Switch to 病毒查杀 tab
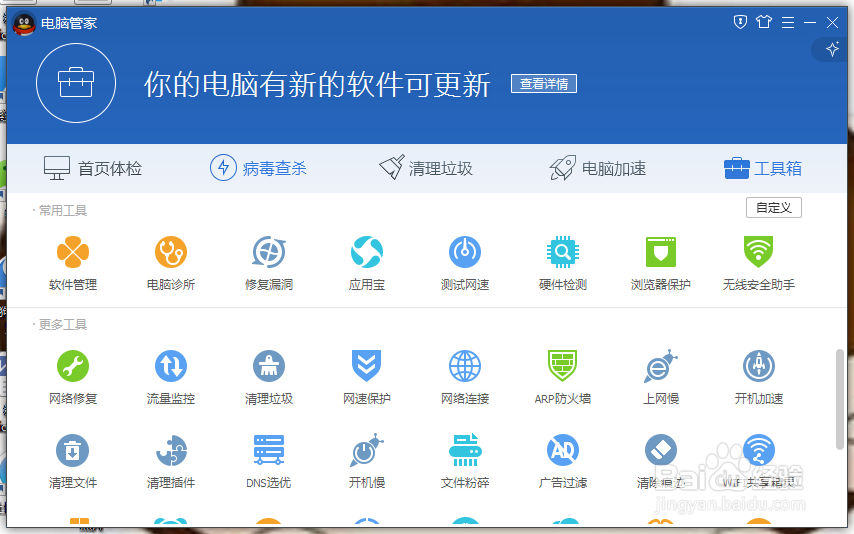Screen dimensions: 854x534 [x=258, y=168]
